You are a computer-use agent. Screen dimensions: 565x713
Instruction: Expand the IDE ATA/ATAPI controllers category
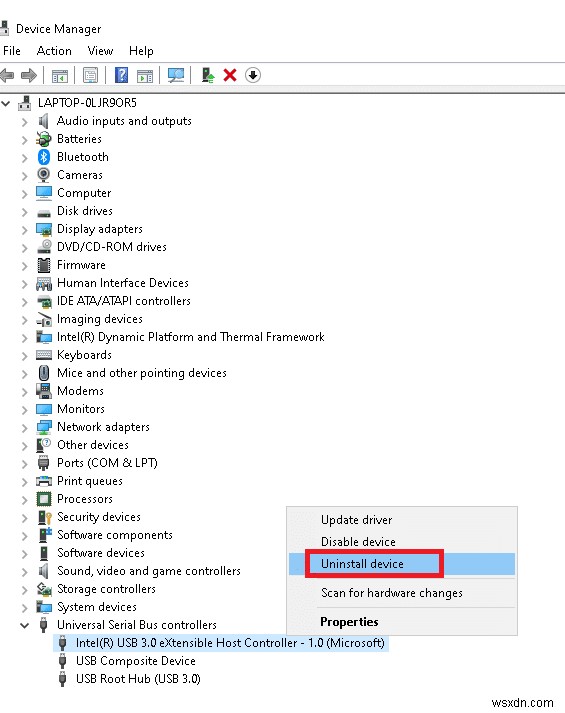25,301
